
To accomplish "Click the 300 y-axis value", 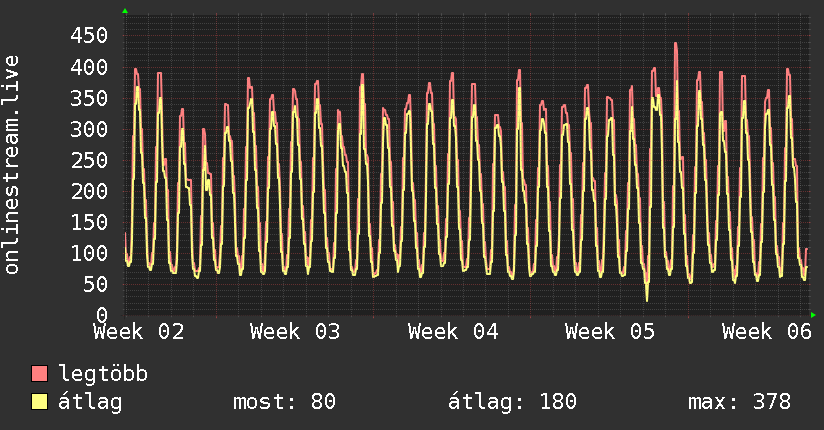I will pyautogui.click(x=89, y=129).
